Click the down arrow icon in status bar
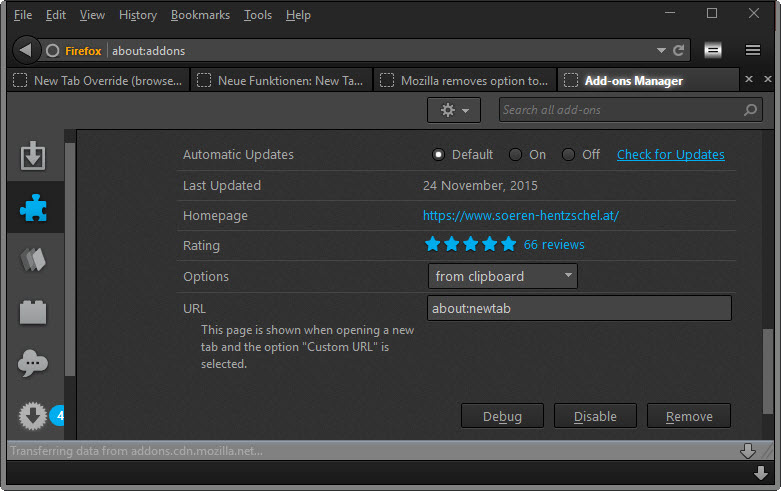Screen dimensions: 781x491 [748, 451]
